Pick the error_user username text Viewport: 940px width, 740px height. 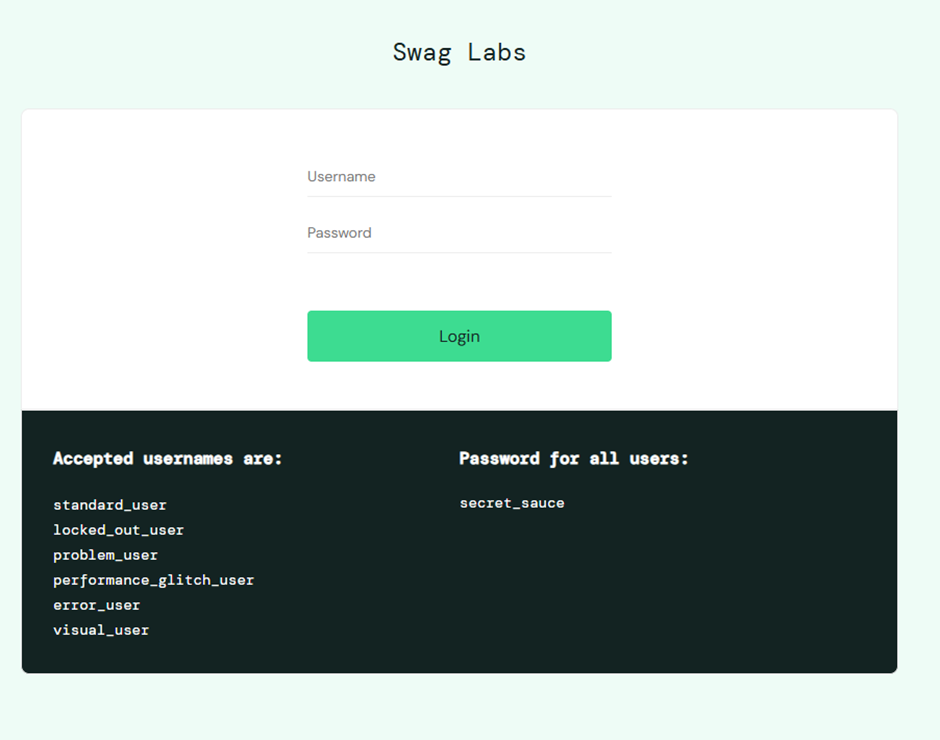(x=96, y=605)
